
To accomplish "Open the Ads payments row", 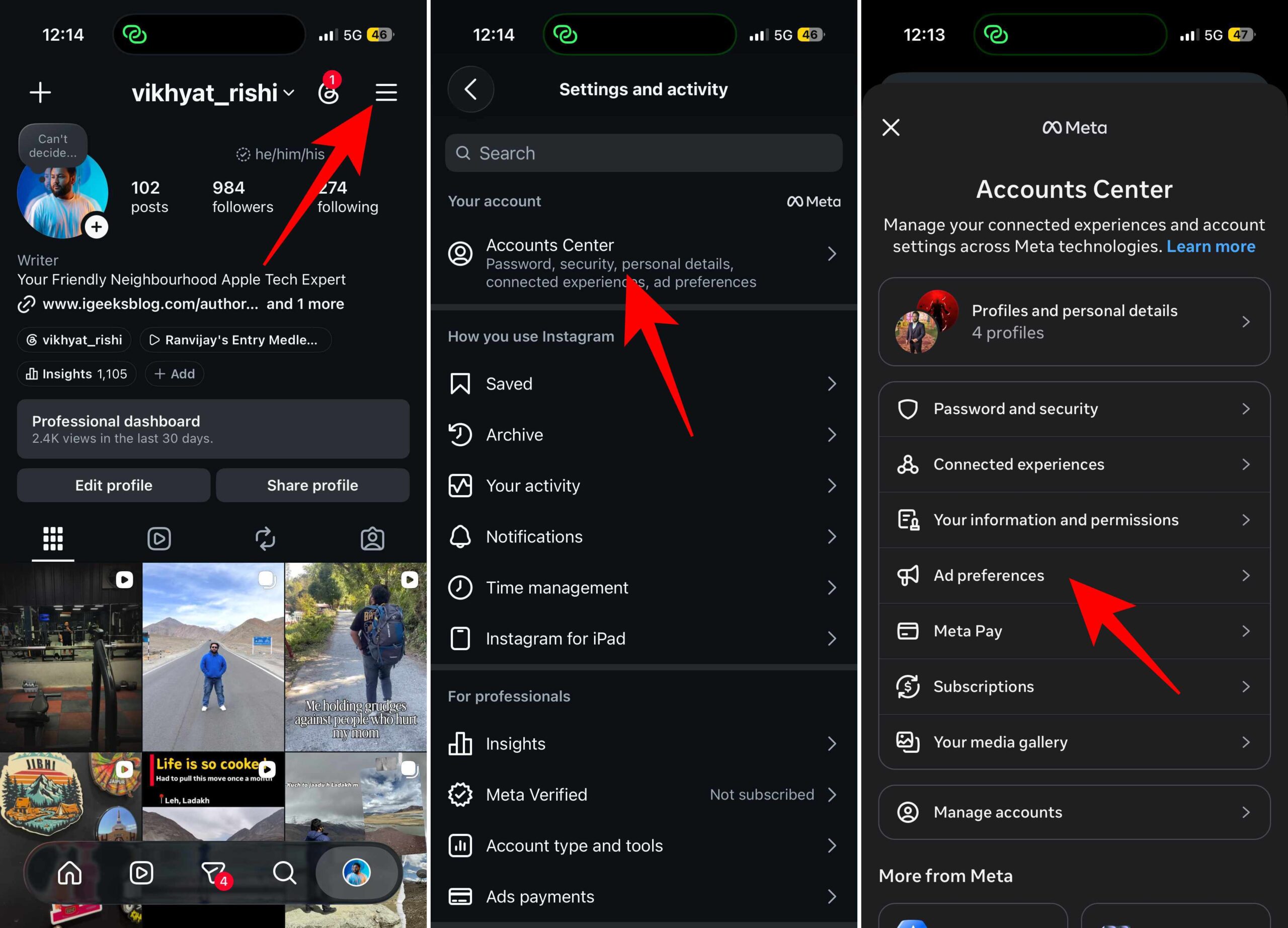I will click(643, 896).
